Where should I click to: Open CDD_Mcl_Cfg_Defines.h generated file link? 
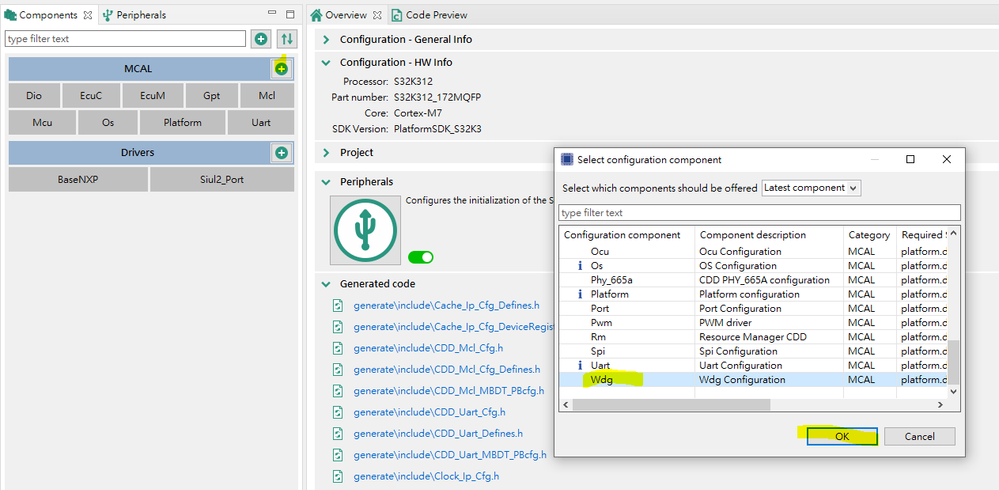447,370
